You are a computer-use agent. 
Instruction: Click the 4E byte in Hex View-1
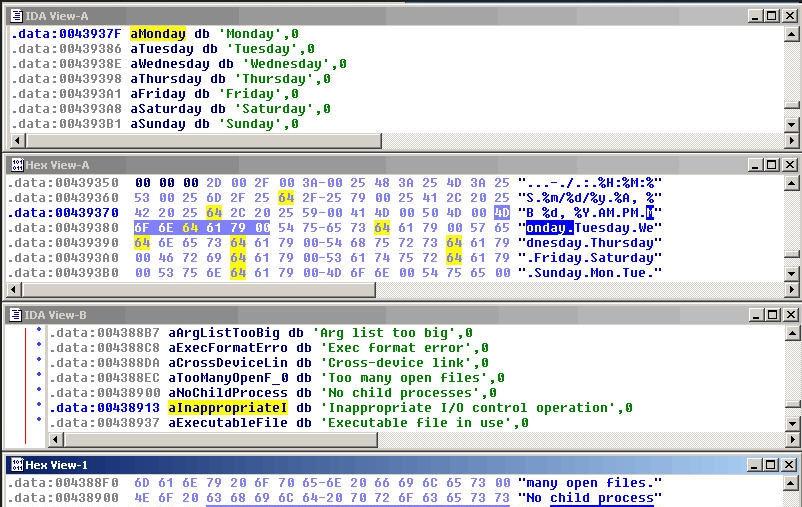[x=142, y=498]
